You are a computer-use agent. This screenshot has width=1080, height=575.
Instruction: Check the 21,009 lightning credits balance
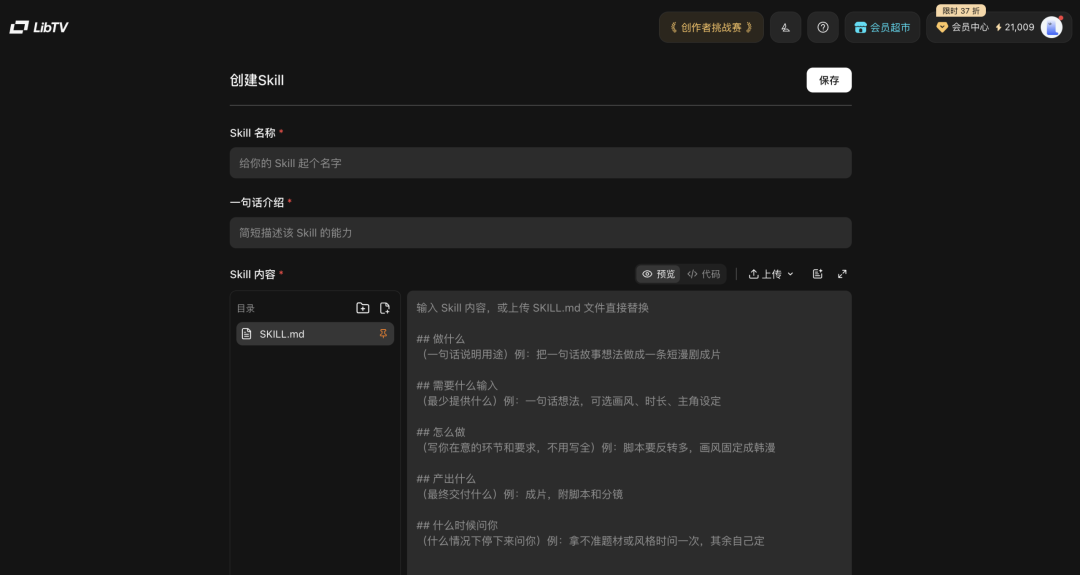[x=1015, y=28]
